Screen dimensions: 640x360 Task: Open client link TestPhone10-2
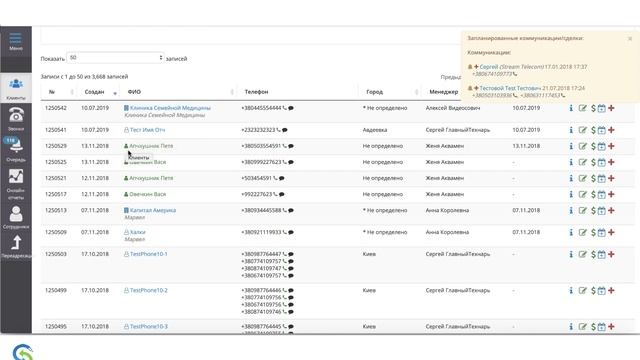coord(149,291)
